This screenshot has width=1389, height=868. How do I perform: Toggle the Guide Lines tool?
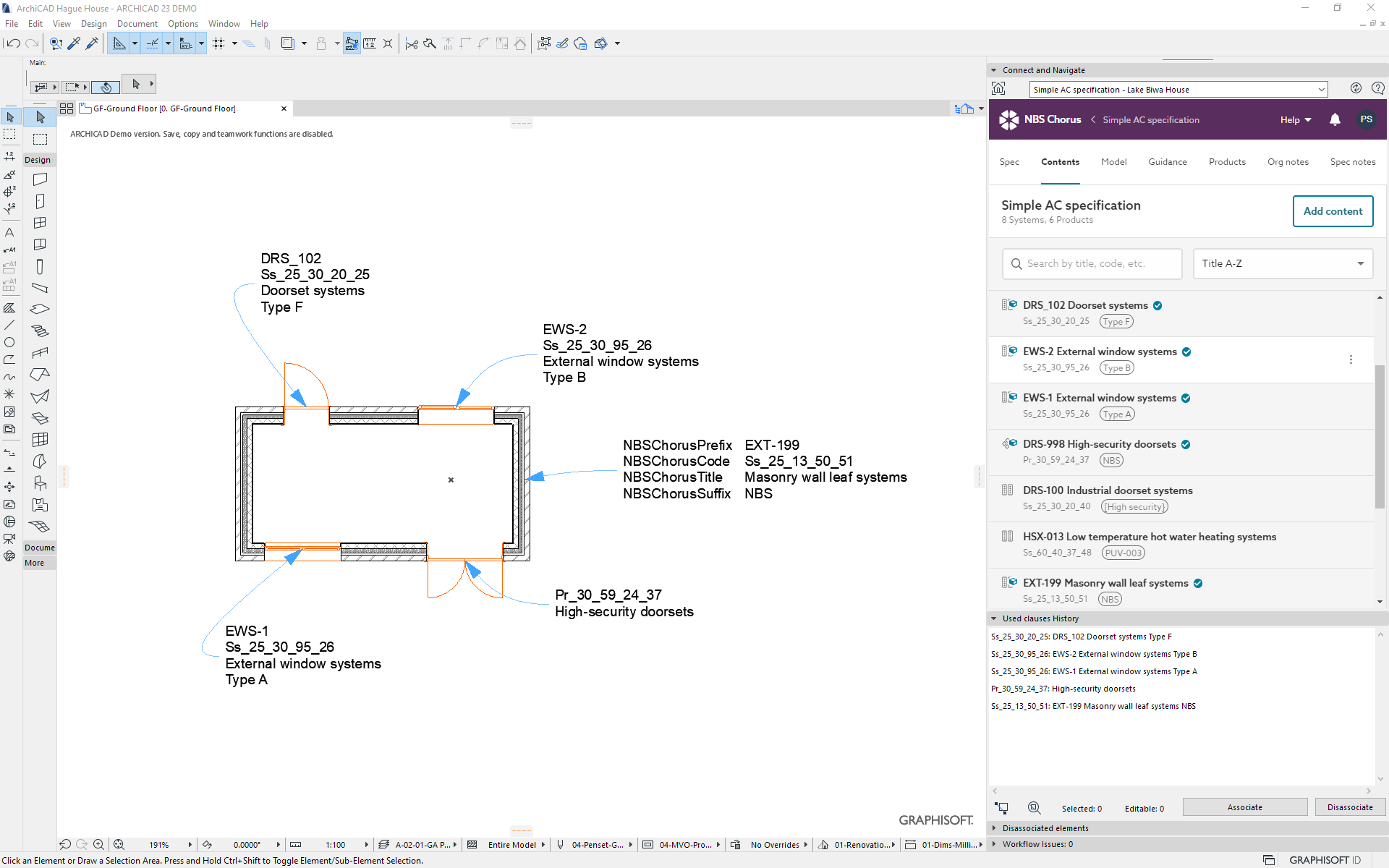pos(119,43)
